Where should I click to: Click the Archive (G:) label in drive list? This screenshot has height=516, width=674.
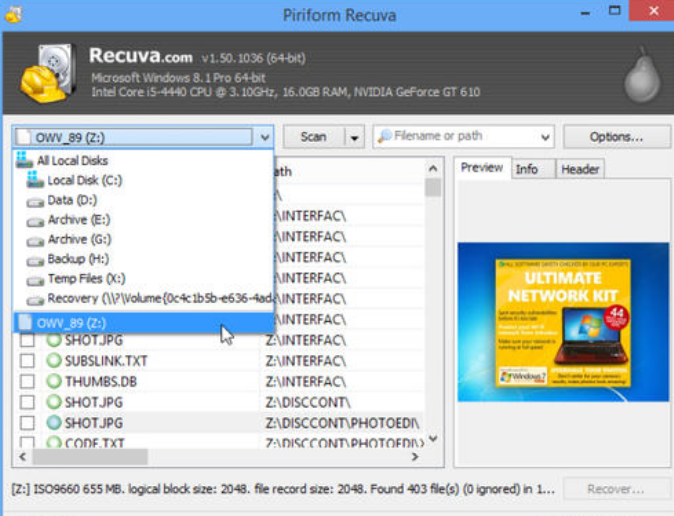point(79,239)
